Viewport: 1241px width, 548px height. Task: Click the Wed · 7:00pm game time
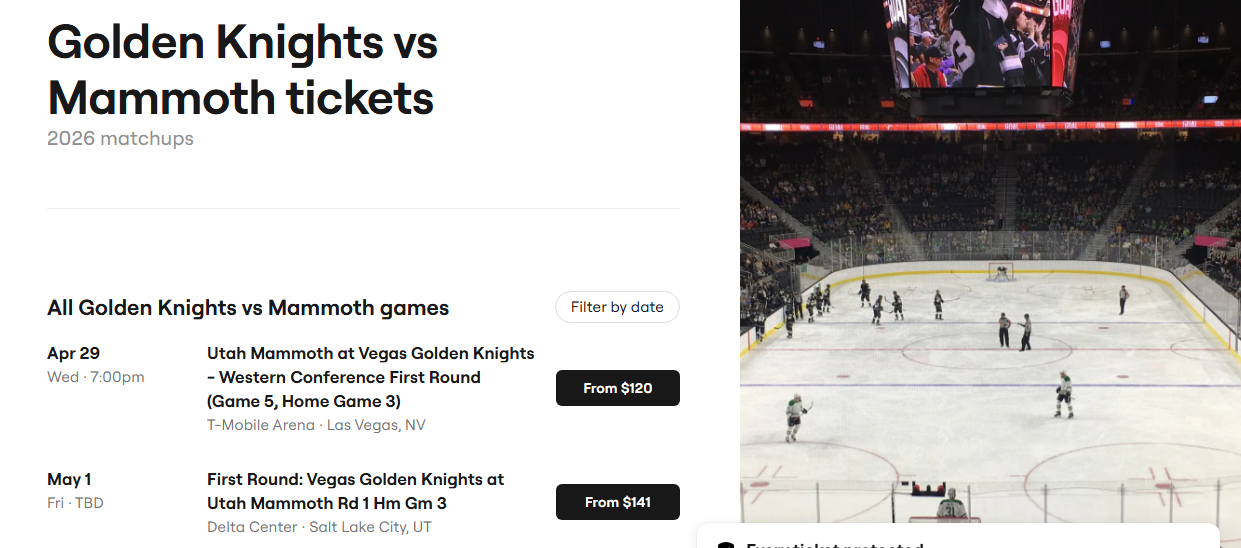click(96, 377)
